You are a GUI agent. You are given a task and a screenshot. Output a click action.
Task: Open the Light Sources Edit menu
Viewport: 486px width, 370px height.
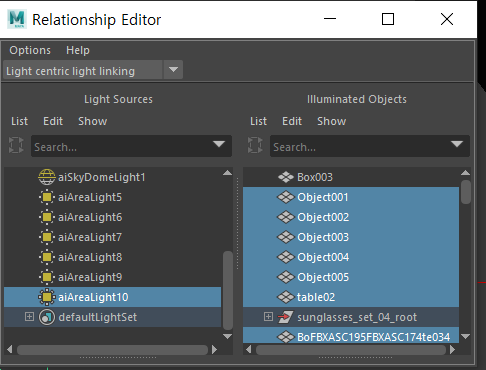[x=53, y=121]
